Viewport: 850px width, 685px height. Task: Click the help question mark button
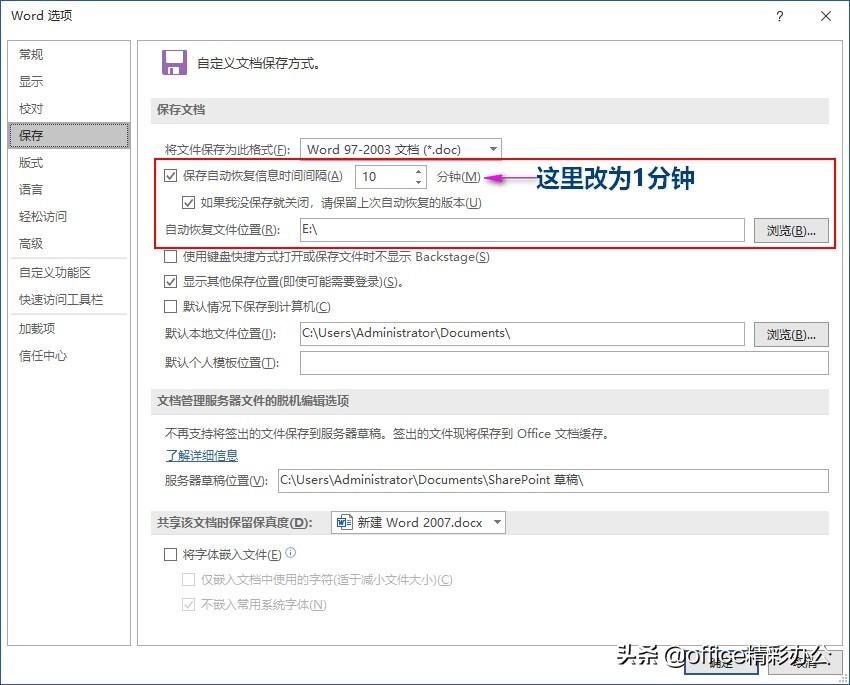coord(780,16)
